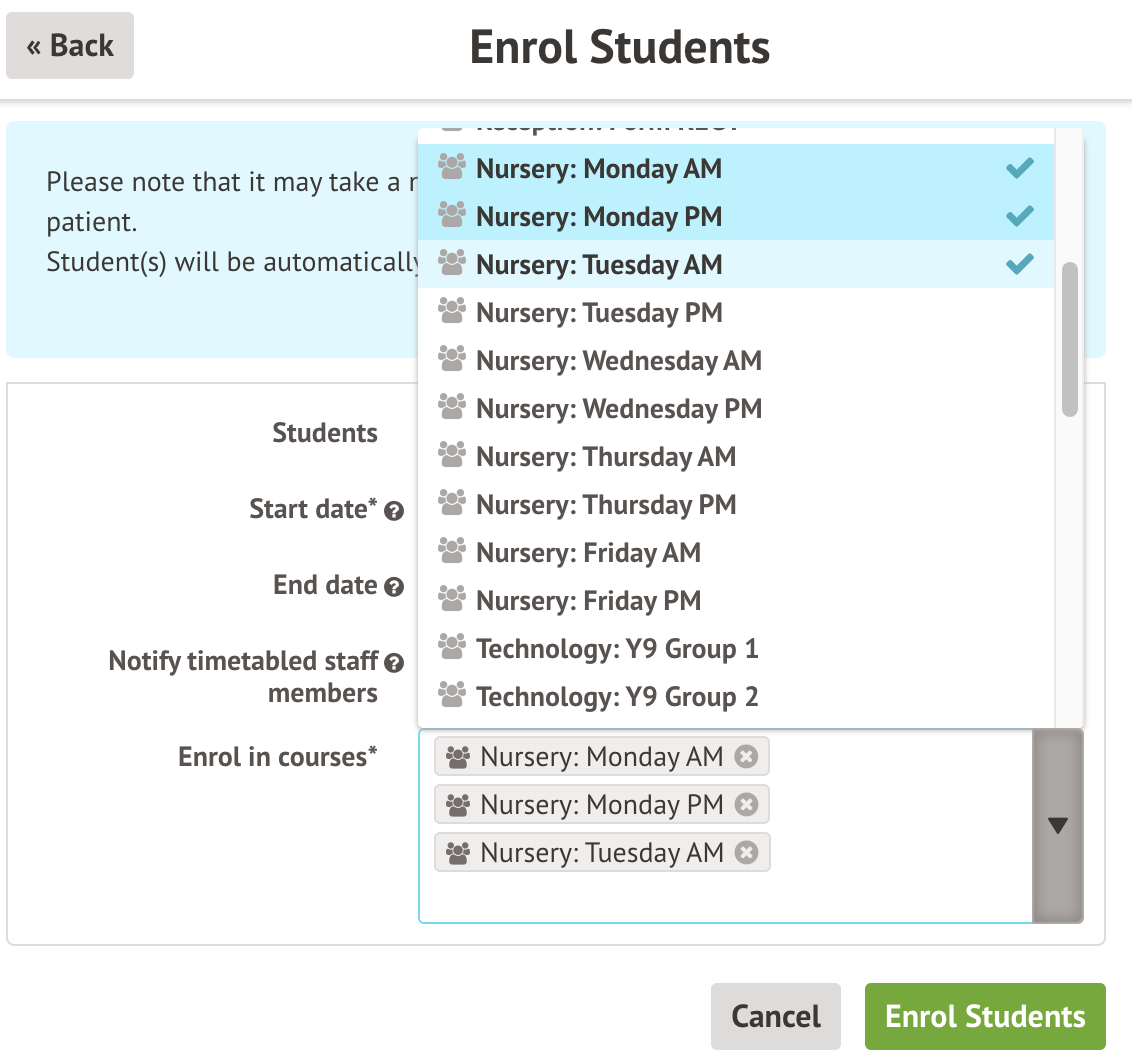Collapse the Enrol in courses dropdown arrow
Screen dimensions: 1132x1056
click(1057, 826)
